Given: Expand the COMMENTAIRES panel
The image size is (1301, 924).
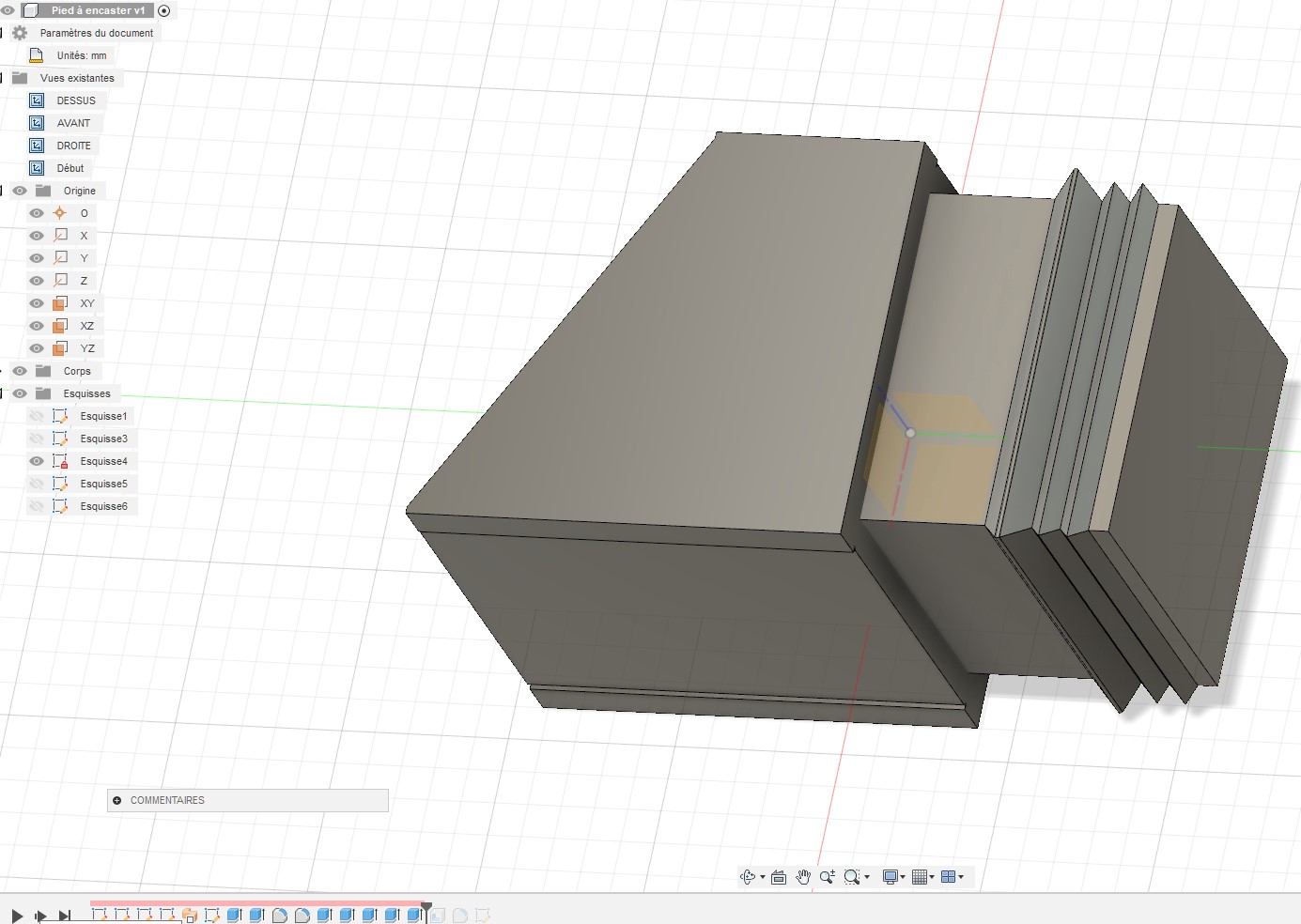Looking at the screenshot, I should [x=117, y=800].
